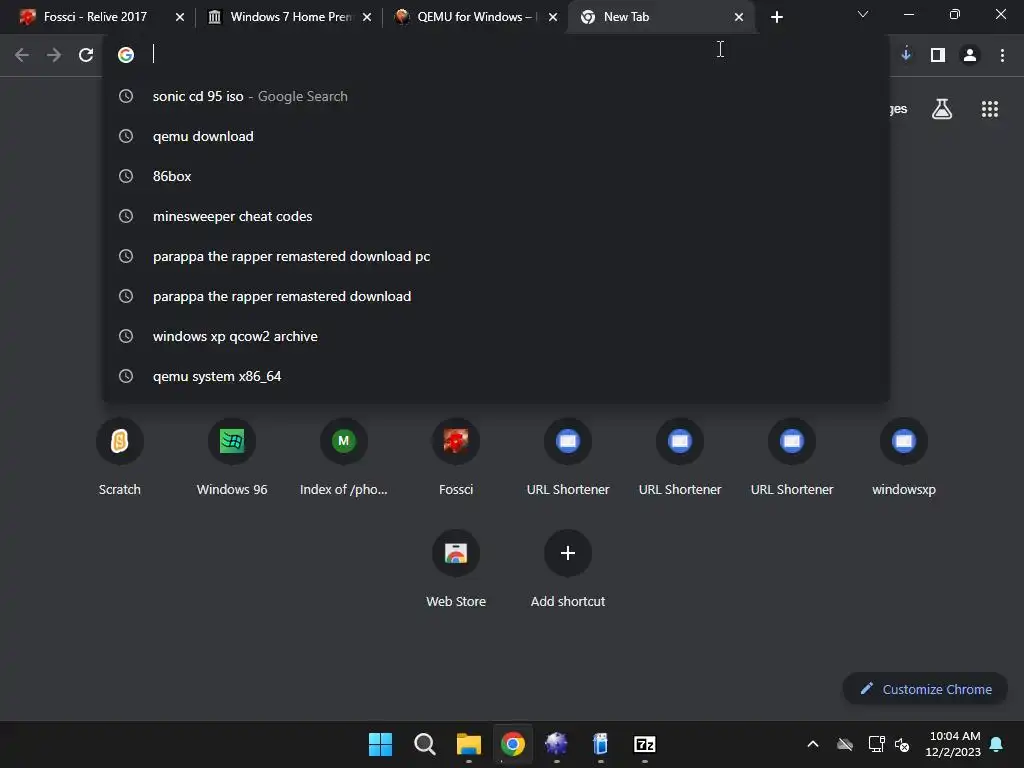
Task: Open the tab search dropdown chevron
Action: (x=863, y=14)
